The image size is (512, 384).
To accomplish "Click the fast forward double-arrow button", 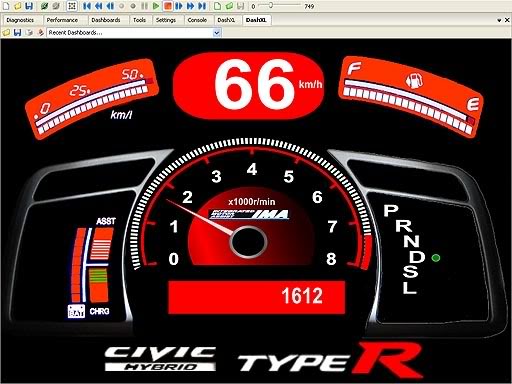I will (x=190, y=6).
